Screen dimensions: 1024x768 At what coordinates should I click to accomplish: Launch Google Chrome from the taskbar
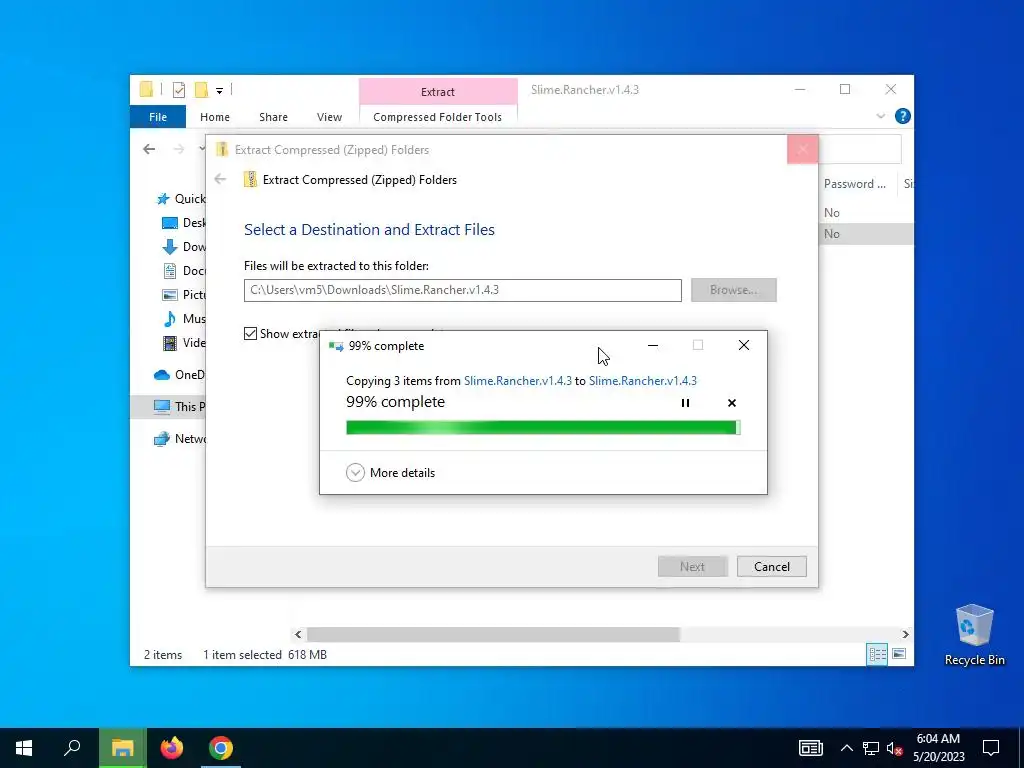pos(221,748)
